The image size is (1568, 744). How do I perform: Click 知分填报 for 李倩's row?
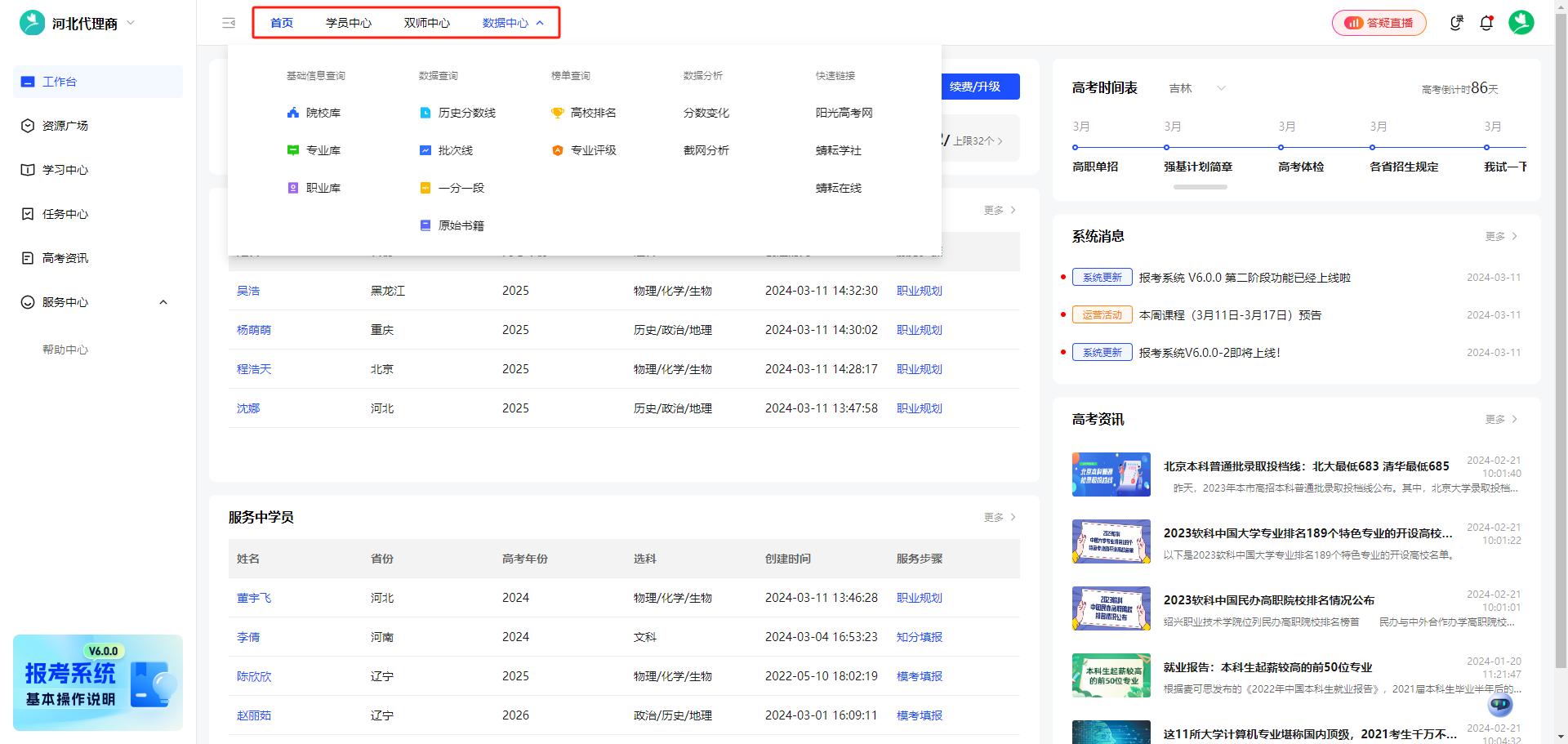920,637
